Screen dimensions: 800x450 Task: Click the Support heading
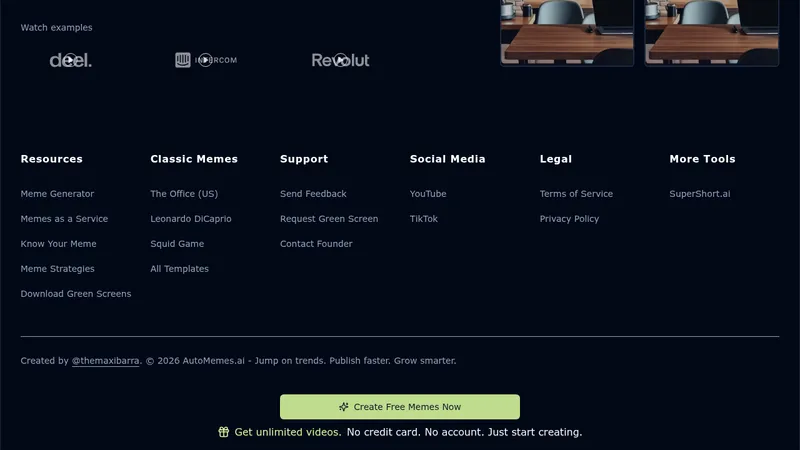304,159
